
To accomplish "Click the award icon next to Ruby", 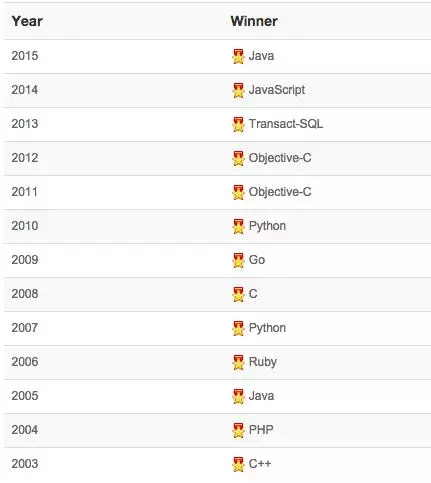I will [238, 362].
